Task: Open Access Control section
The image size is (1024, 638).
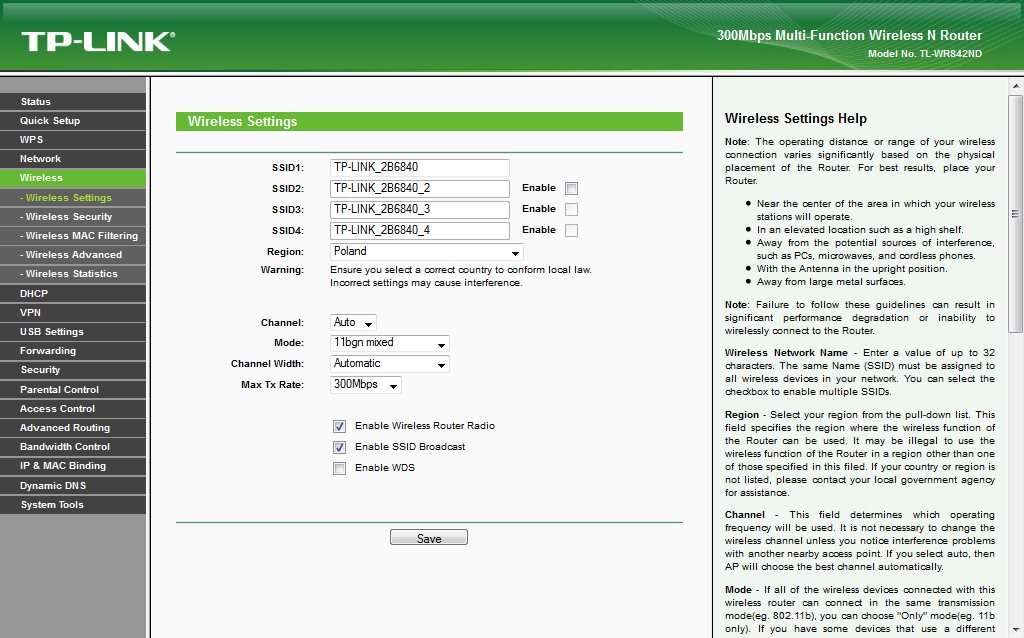Action: pos(72,408)
